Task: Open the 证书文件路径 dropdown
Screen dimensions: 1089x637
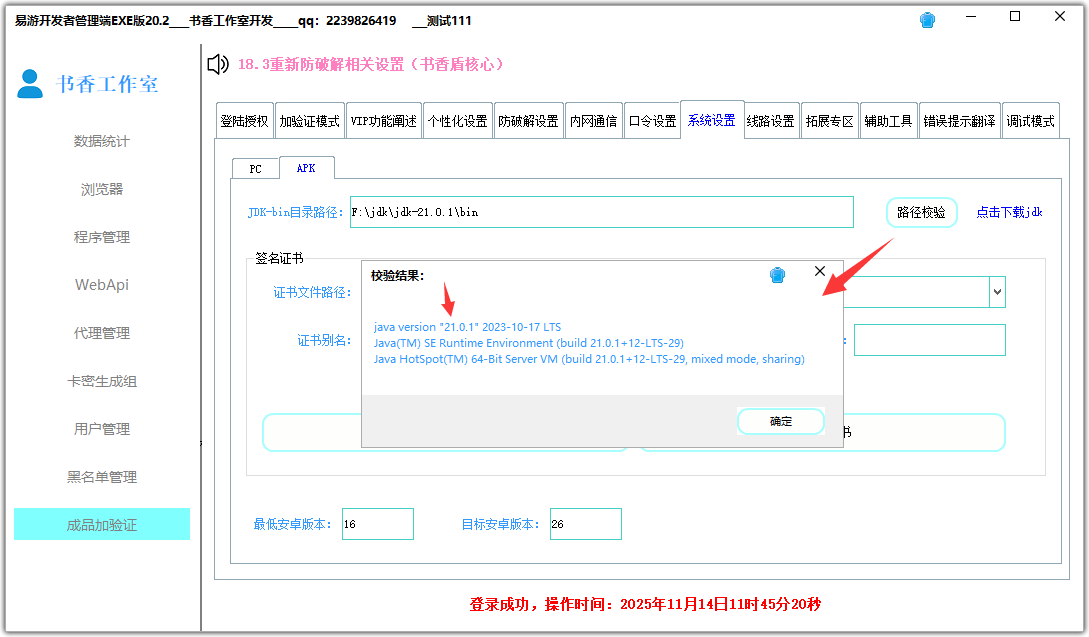Action: (x=996, y=291)
